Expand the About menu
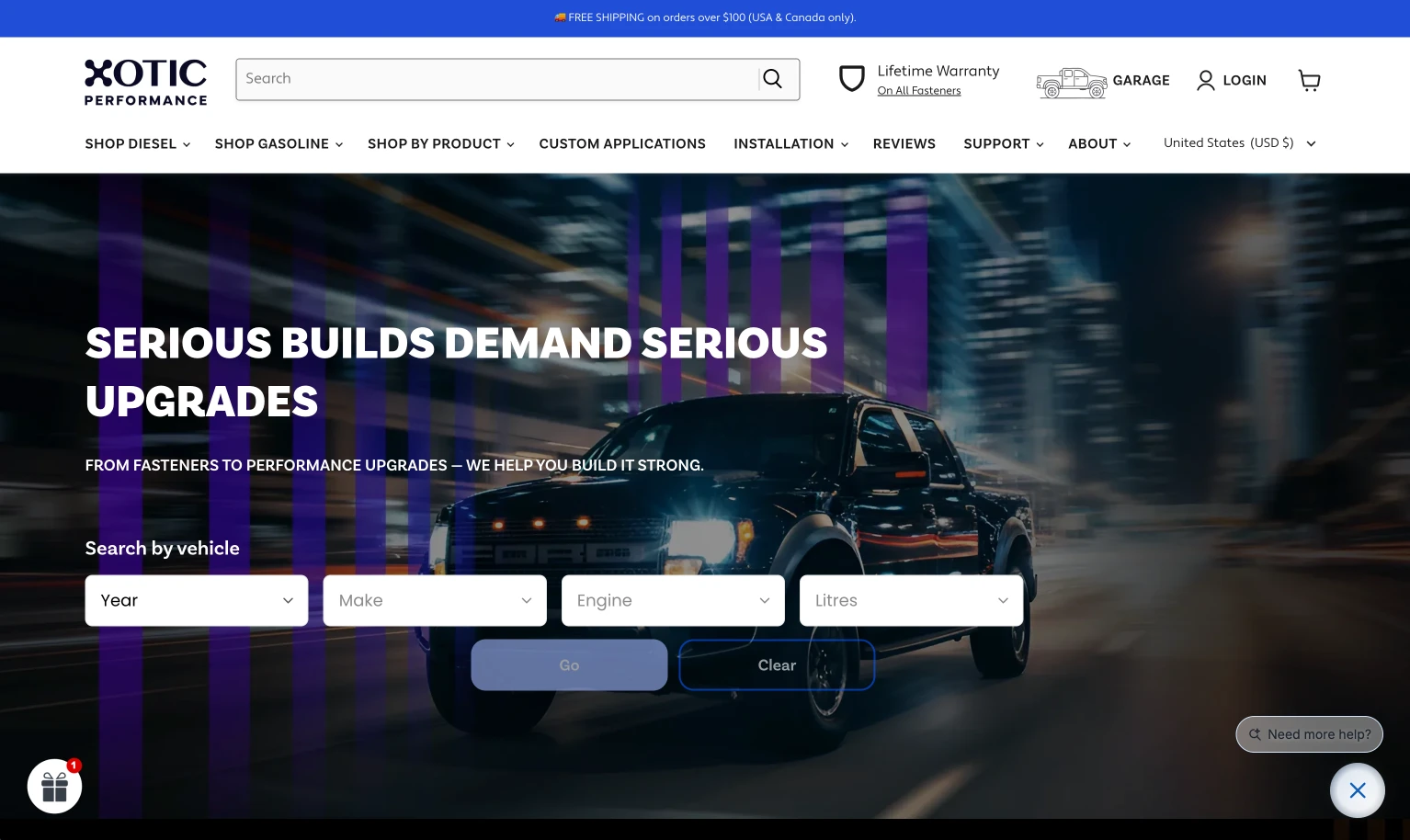The image size is (1410, 840). click(x=1099, y=144)
